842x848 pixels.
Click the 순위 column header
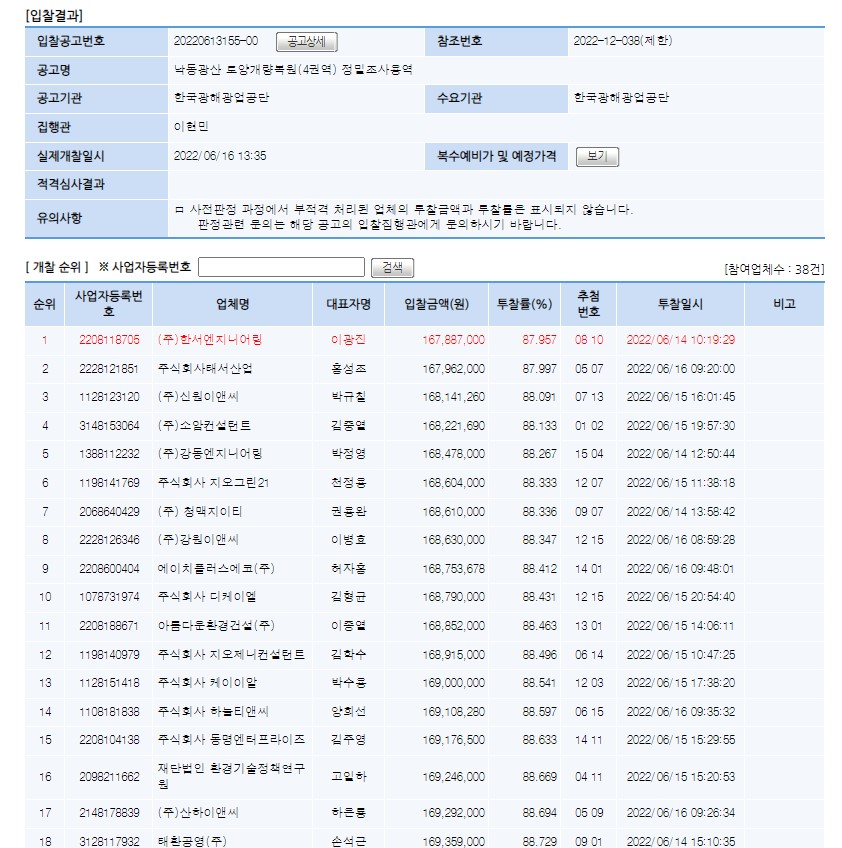45,304
